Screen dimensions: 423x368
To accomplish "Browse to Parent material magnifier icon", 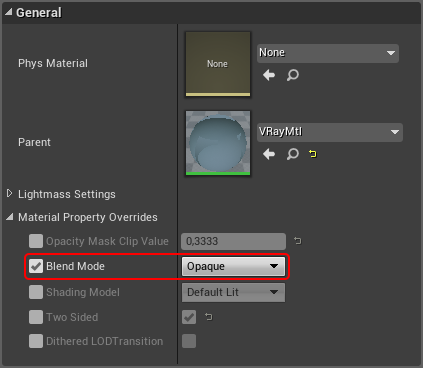I will point(293,154).
